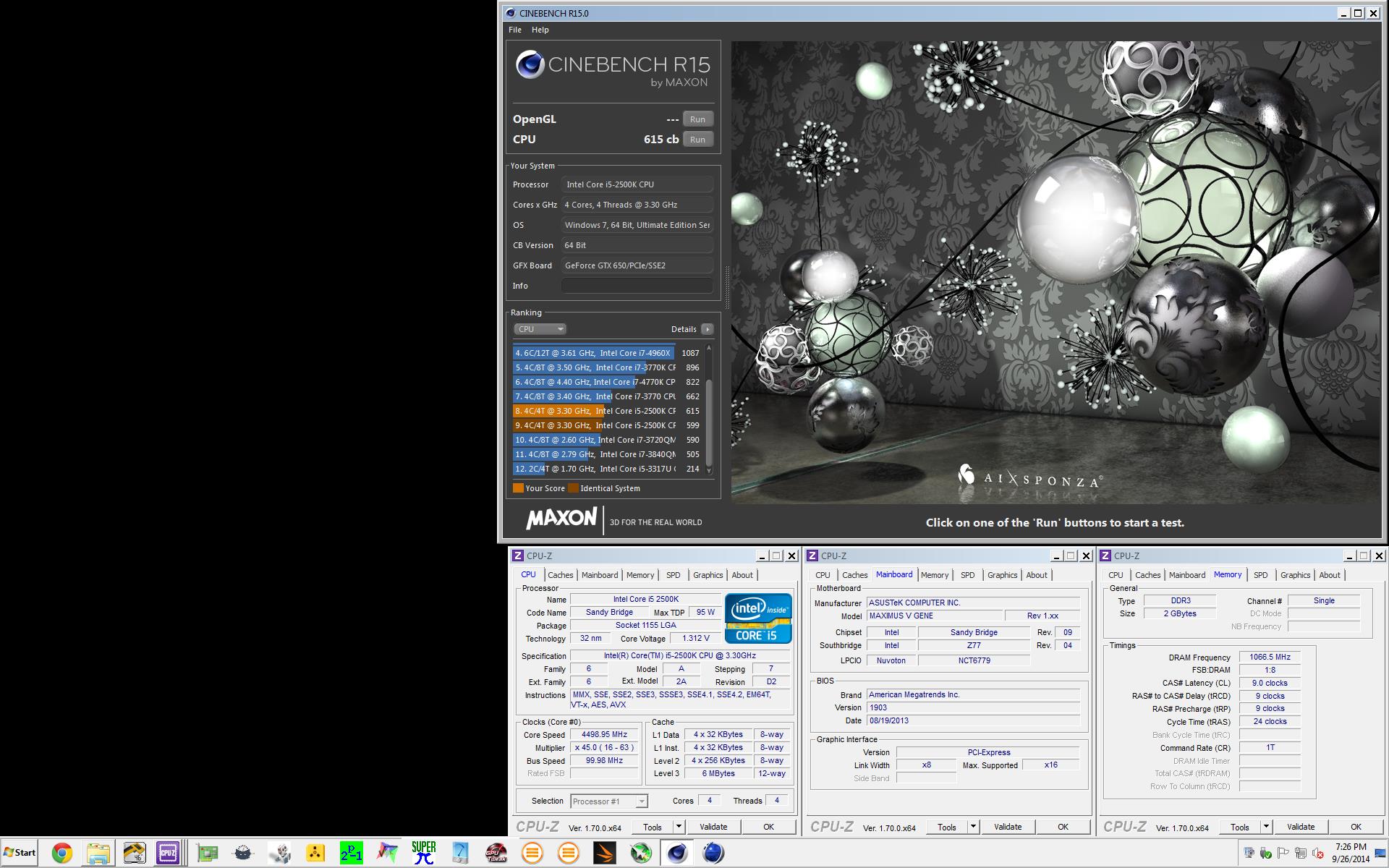Launch the second orange circle icon in taskbar
This screenshot has width=1389, height=868.
click(569, 854)
